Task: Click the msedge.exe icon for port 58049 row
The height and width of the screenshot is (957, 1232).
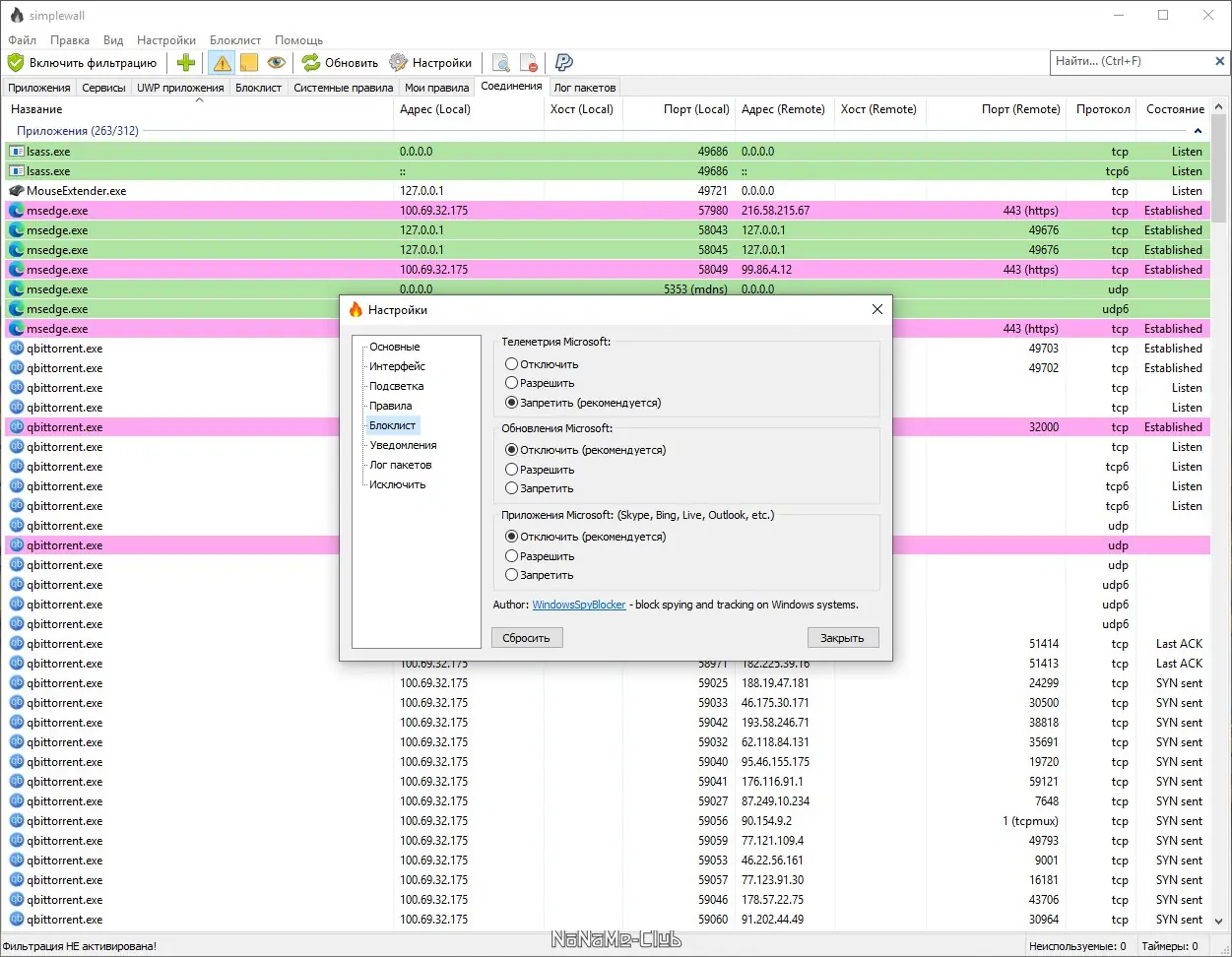Action: [x=17, y=270]
